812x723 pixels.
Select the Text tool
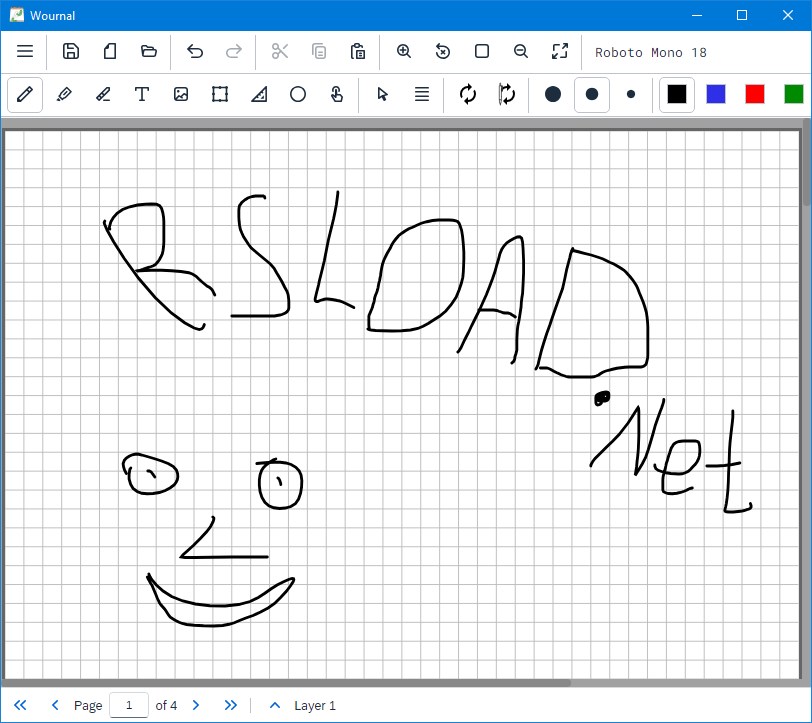[142, 94]
